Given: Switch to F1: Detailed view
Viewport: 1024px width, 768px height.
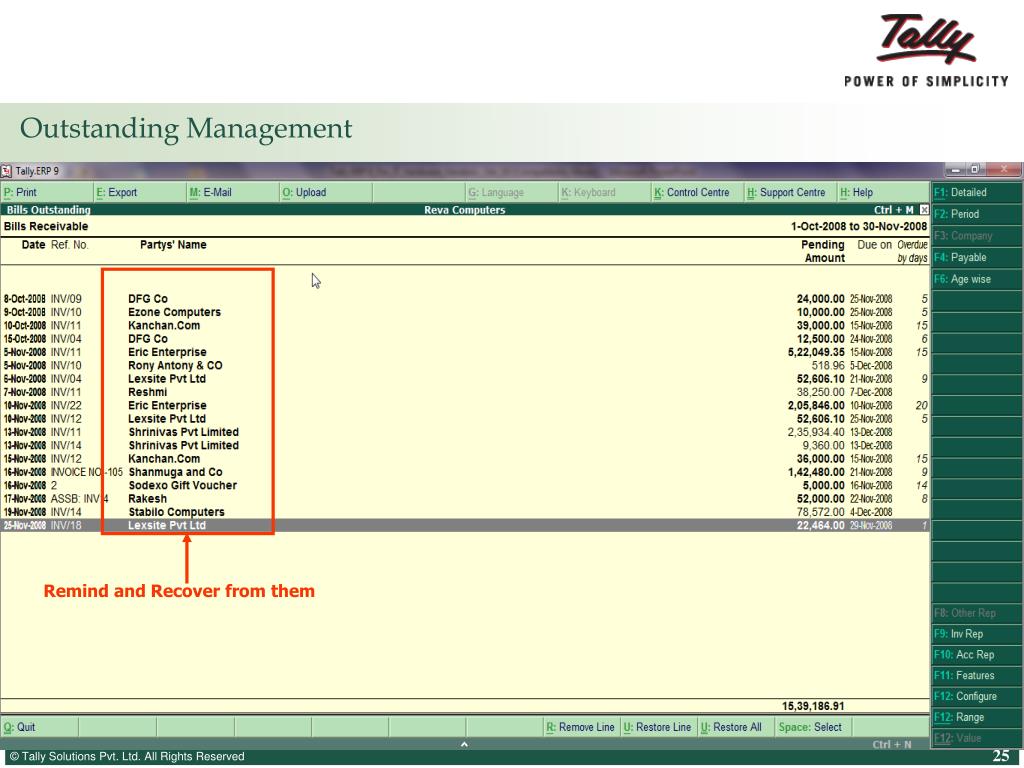Looking at the screenshot, I should (977, 193).
